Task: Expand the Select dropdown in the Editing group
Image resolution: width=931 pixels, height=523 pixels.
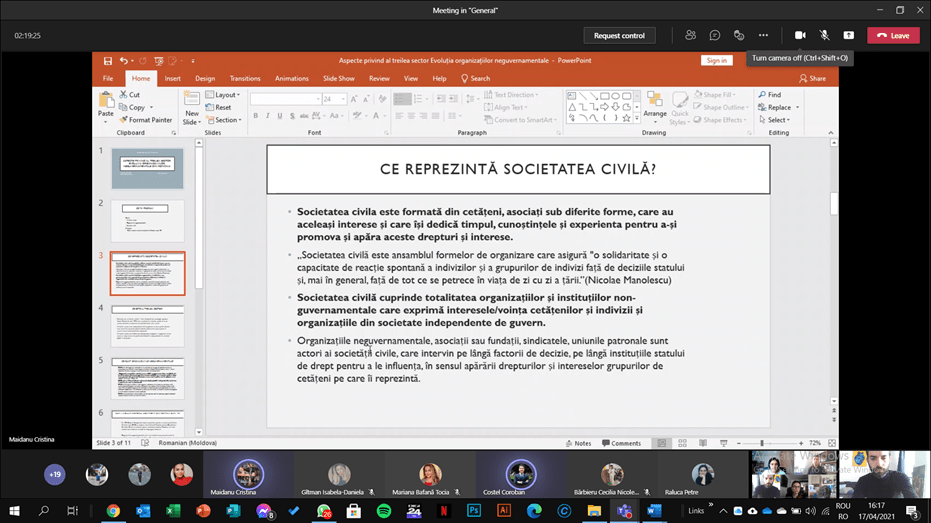Action: pyautogui.click(x=774, y=120)
